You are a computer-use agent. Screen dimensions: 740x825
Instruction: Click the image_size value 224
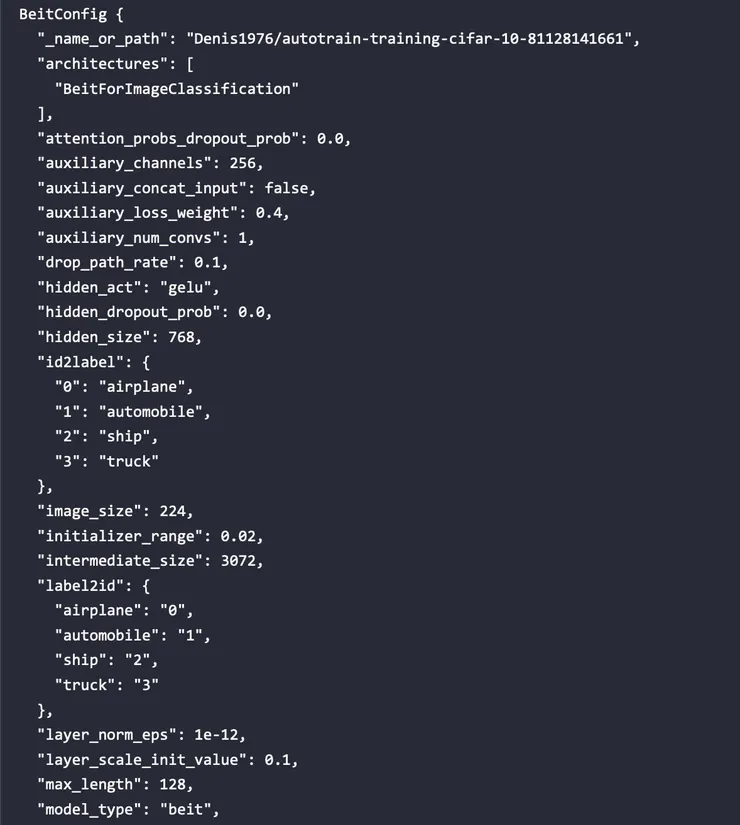pos(173,510)
